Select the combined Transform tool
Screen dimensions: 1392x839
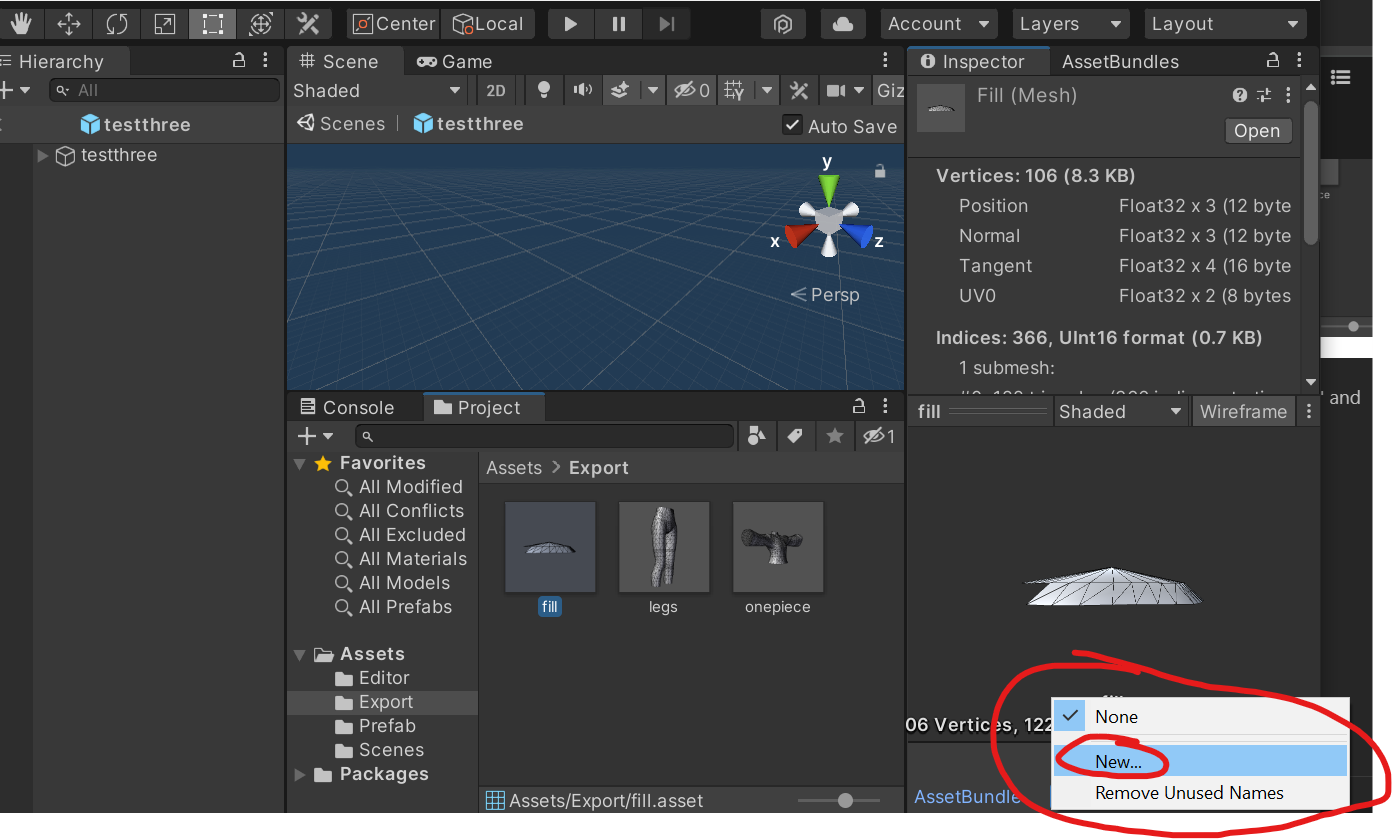coord(261,24)
